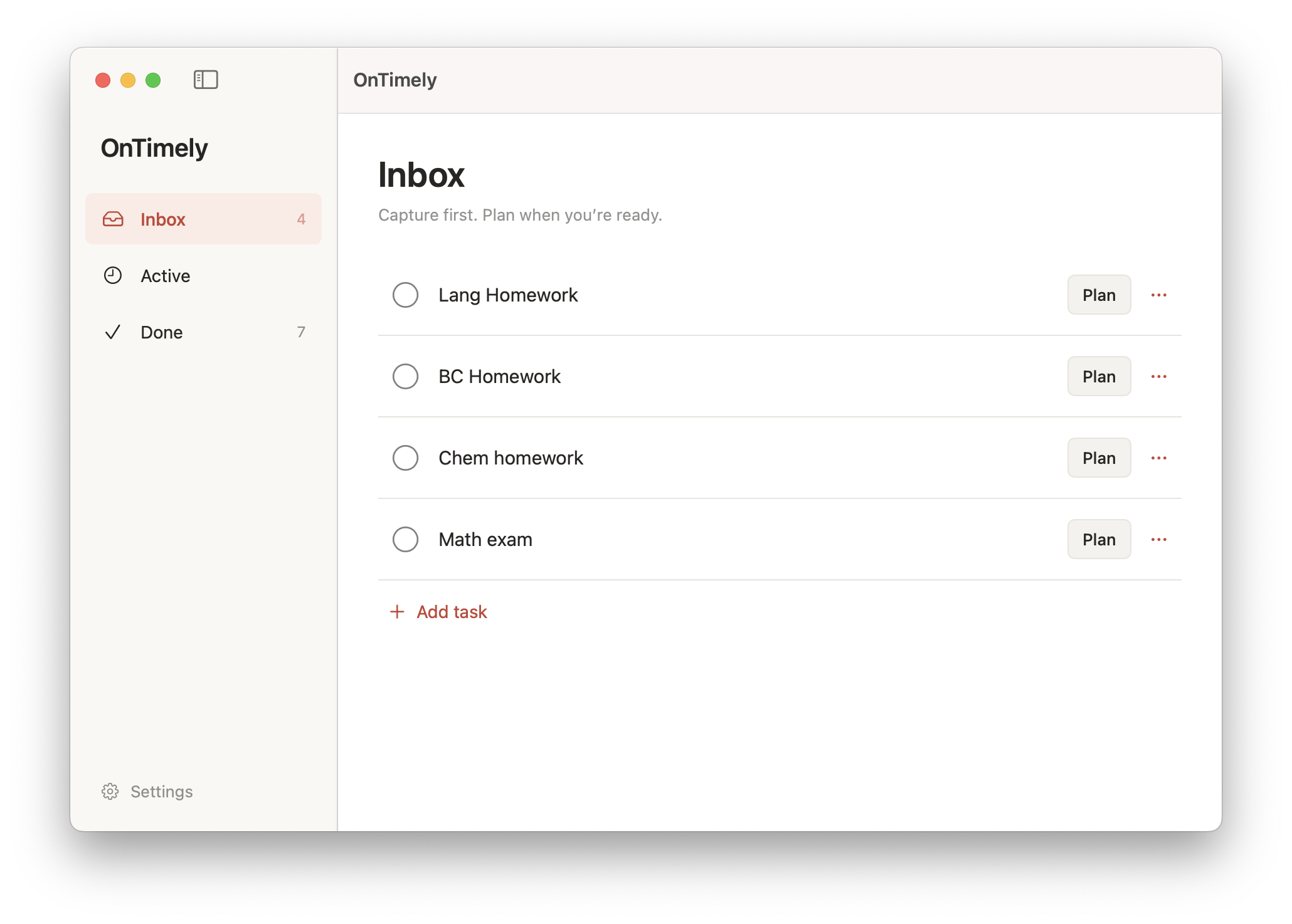This screenshot has width=1292, height=924.
Task: Select the Lang Homework task title
Action: pos(508,295)
